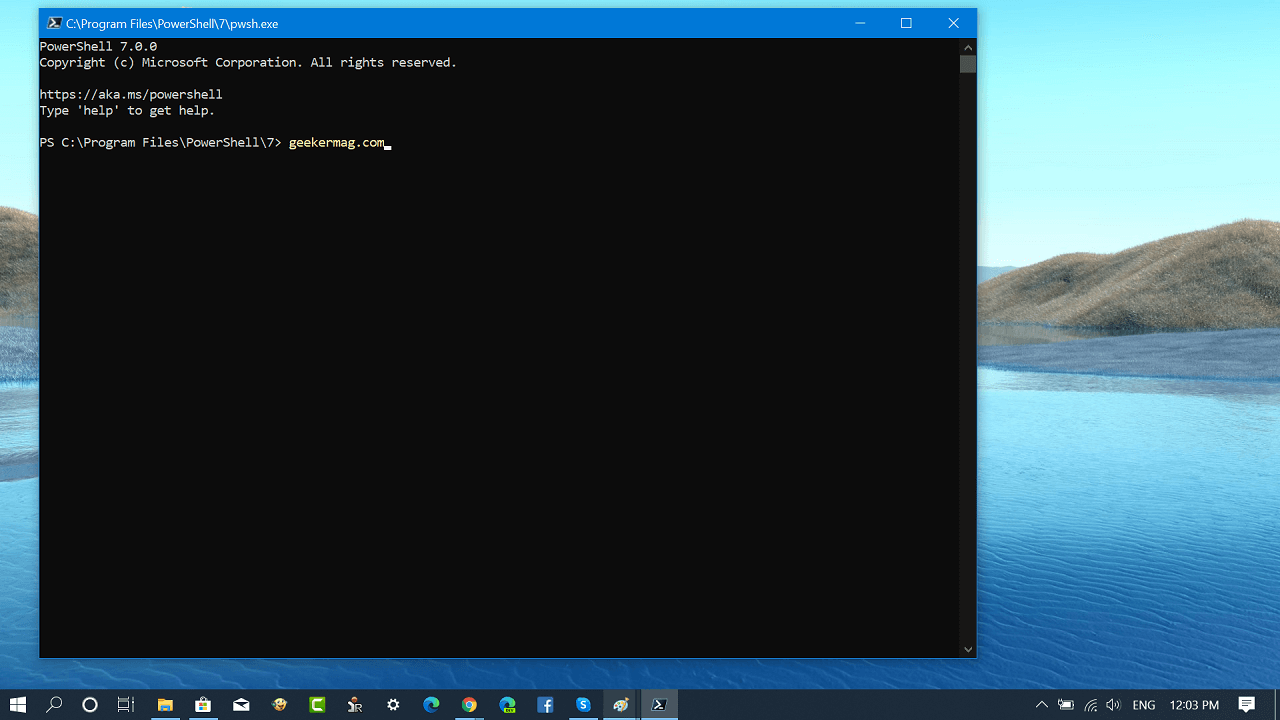Open the IR app icon on taskbar
The width and height of the screenshot is (1280, 720).
point(355,705)
